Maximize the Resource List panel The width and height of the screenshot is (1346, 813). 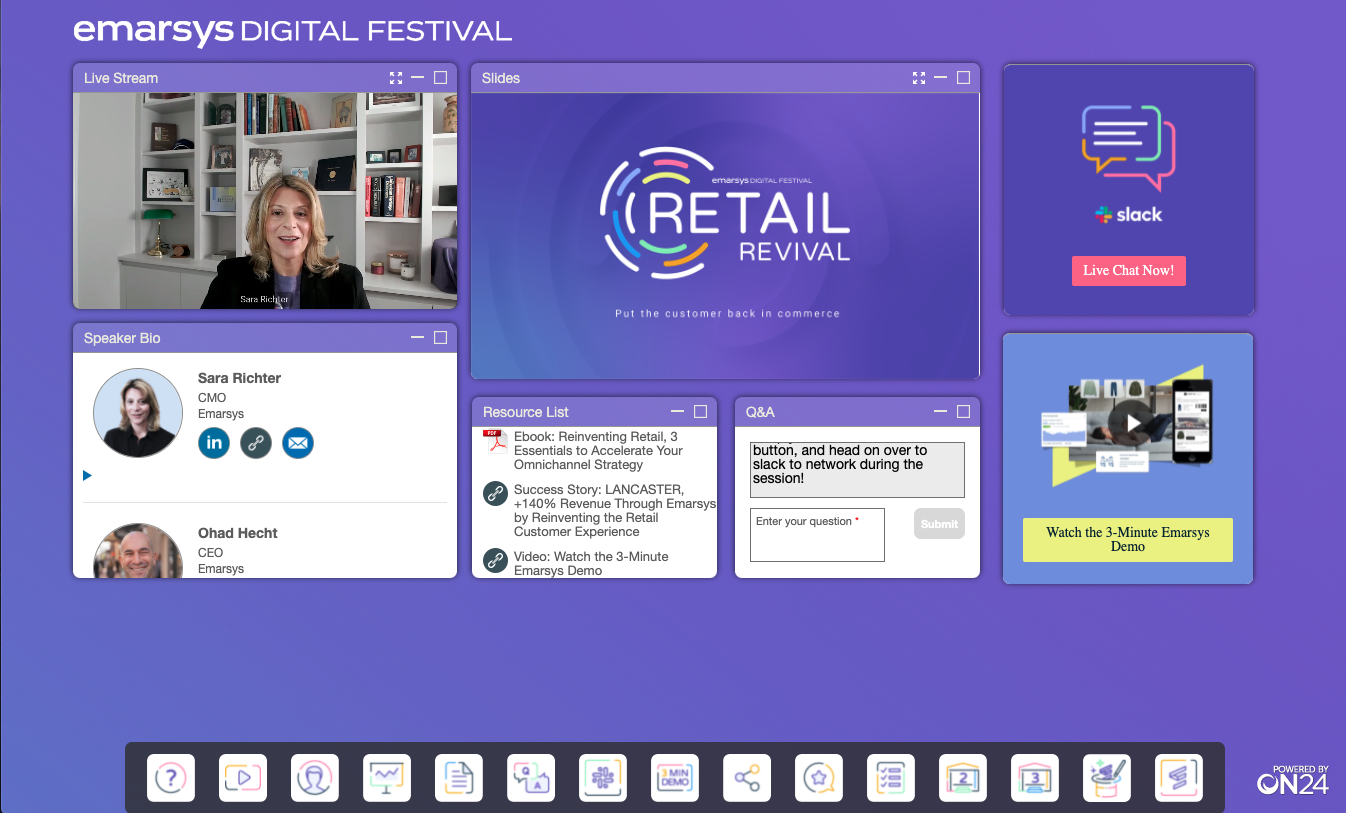coord(701,412)
